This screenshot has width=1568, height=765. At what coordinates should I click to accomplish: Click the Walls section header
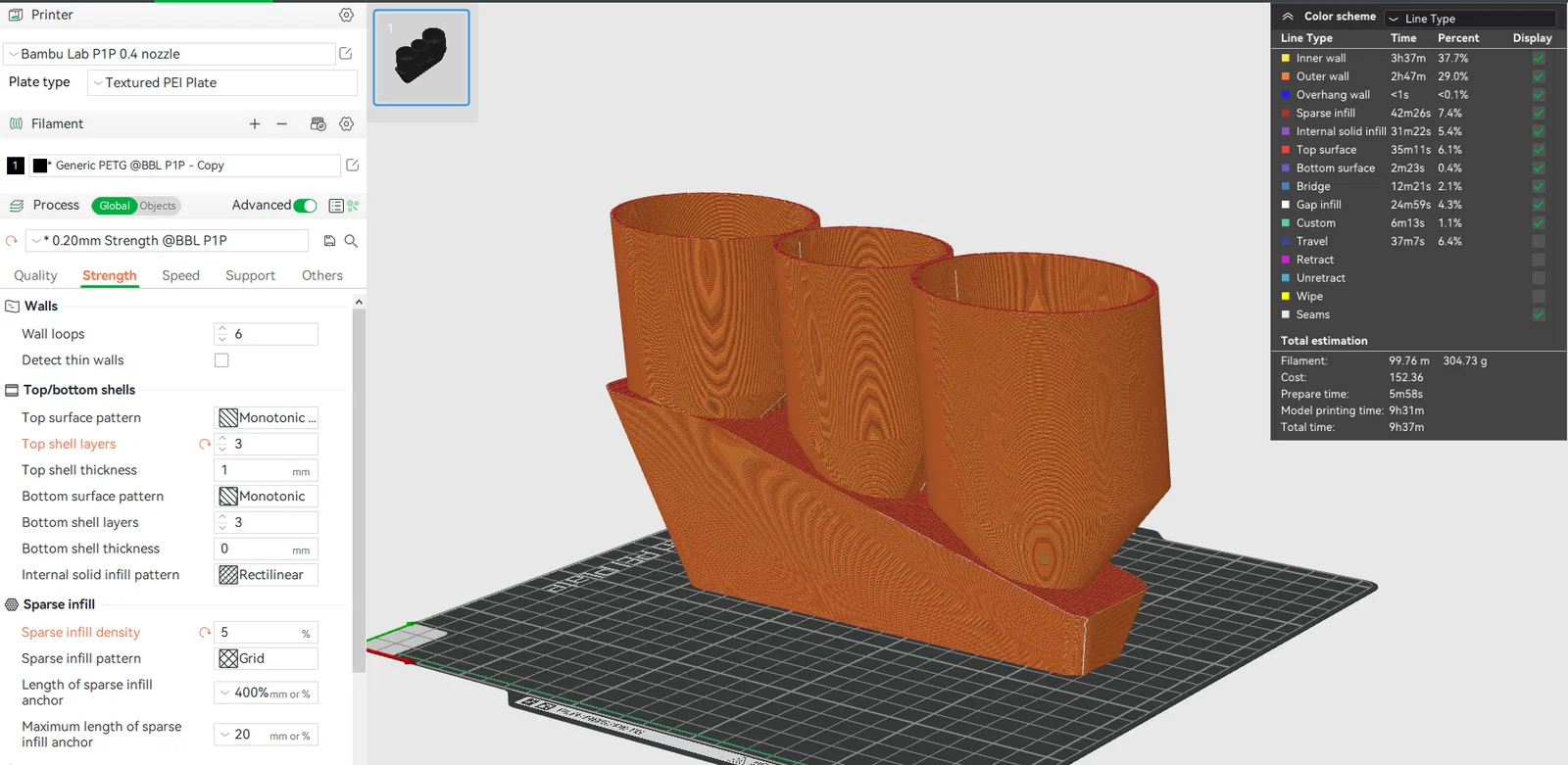coord(41,307)
